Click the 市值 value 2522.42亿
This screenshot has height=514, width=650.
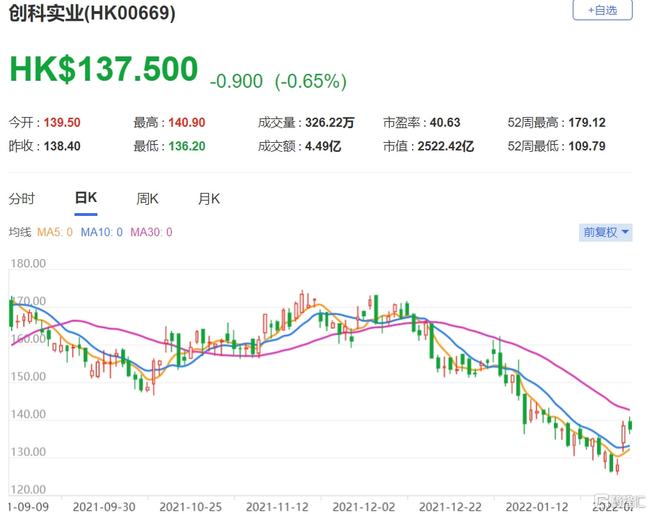coord(446,146)
